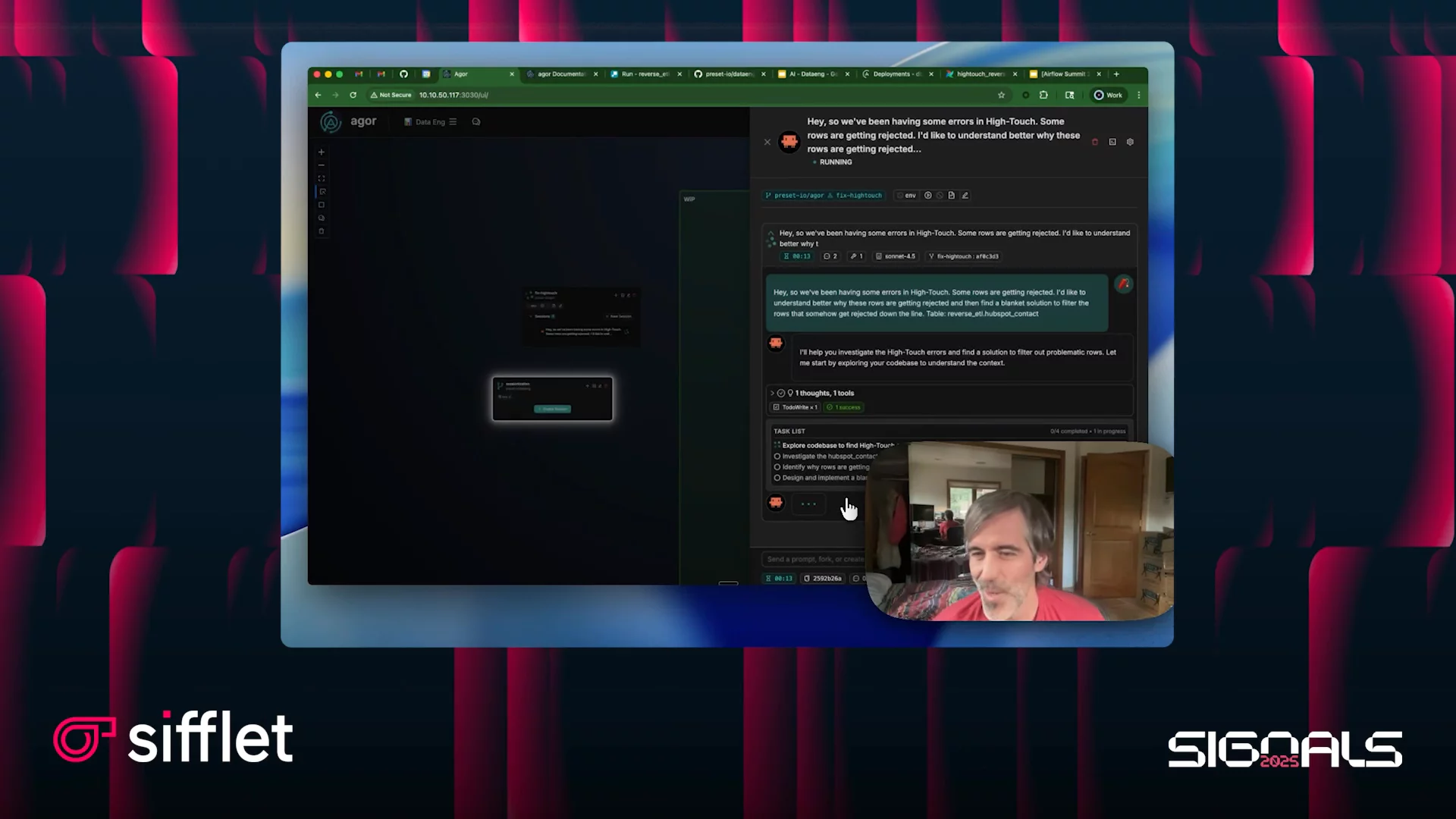
Task: Click the play icon next to env
Action: point(927,195)
